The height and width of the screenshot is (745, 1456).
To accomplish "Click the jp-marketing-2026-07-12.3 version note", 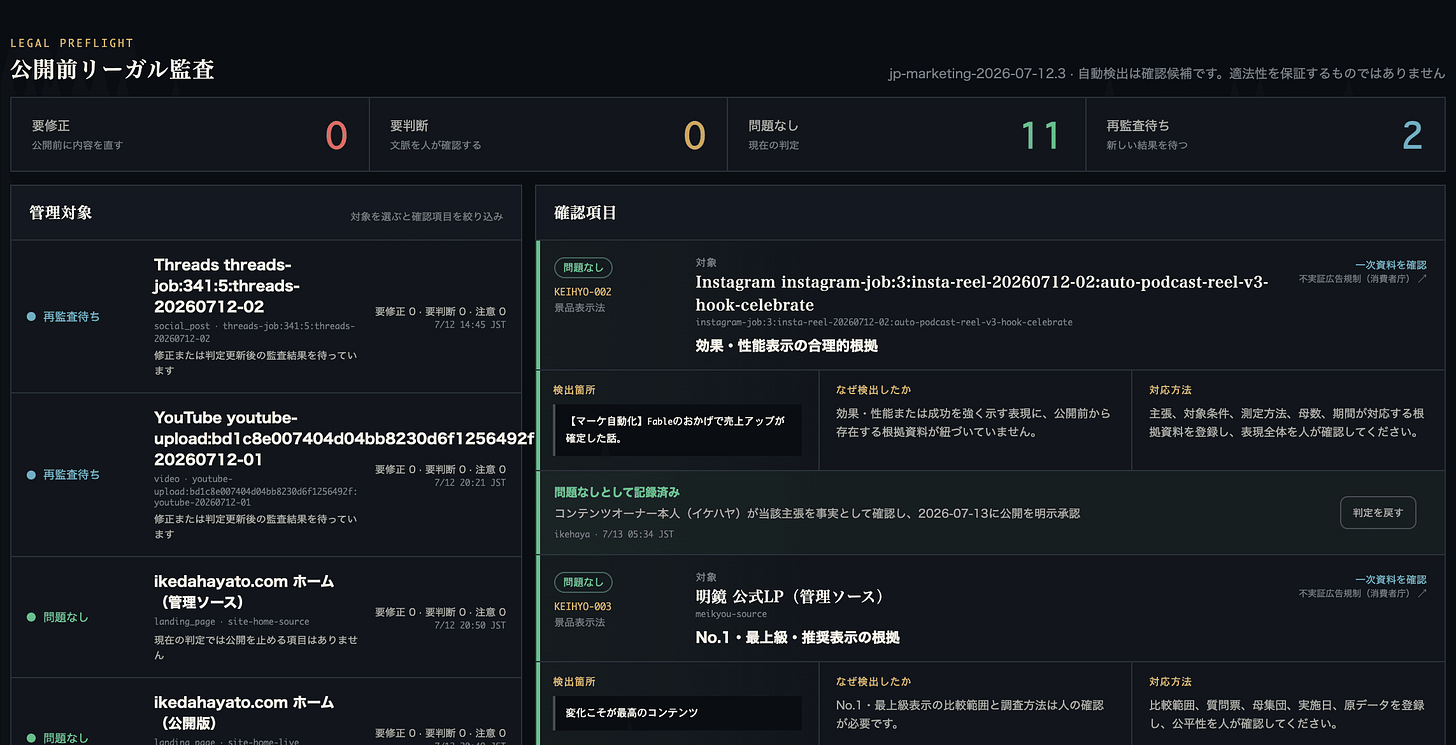I will [1166, 73].
